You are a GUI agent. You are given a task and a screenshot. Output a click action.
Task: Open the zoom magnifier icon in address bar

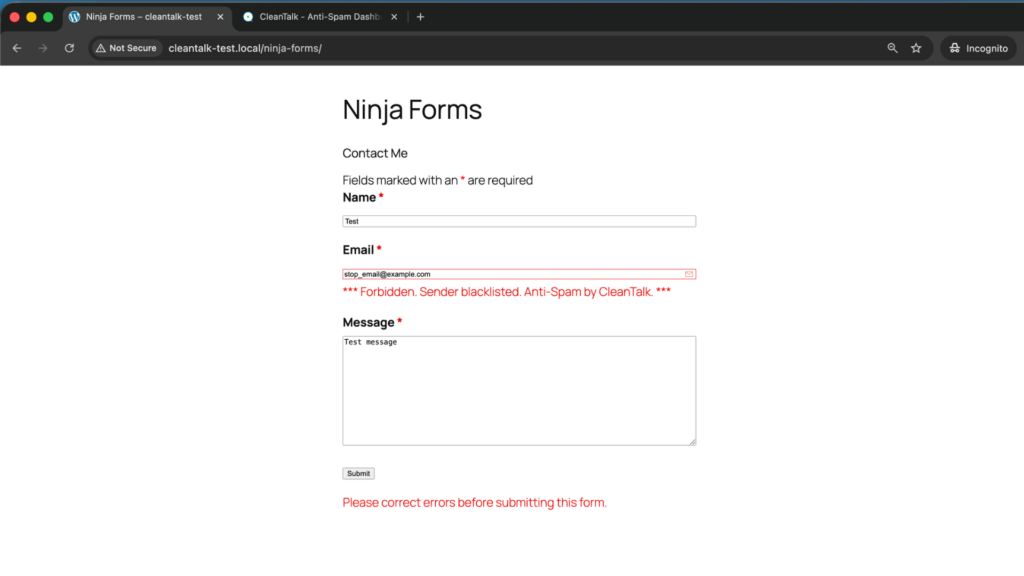(892, 48)
